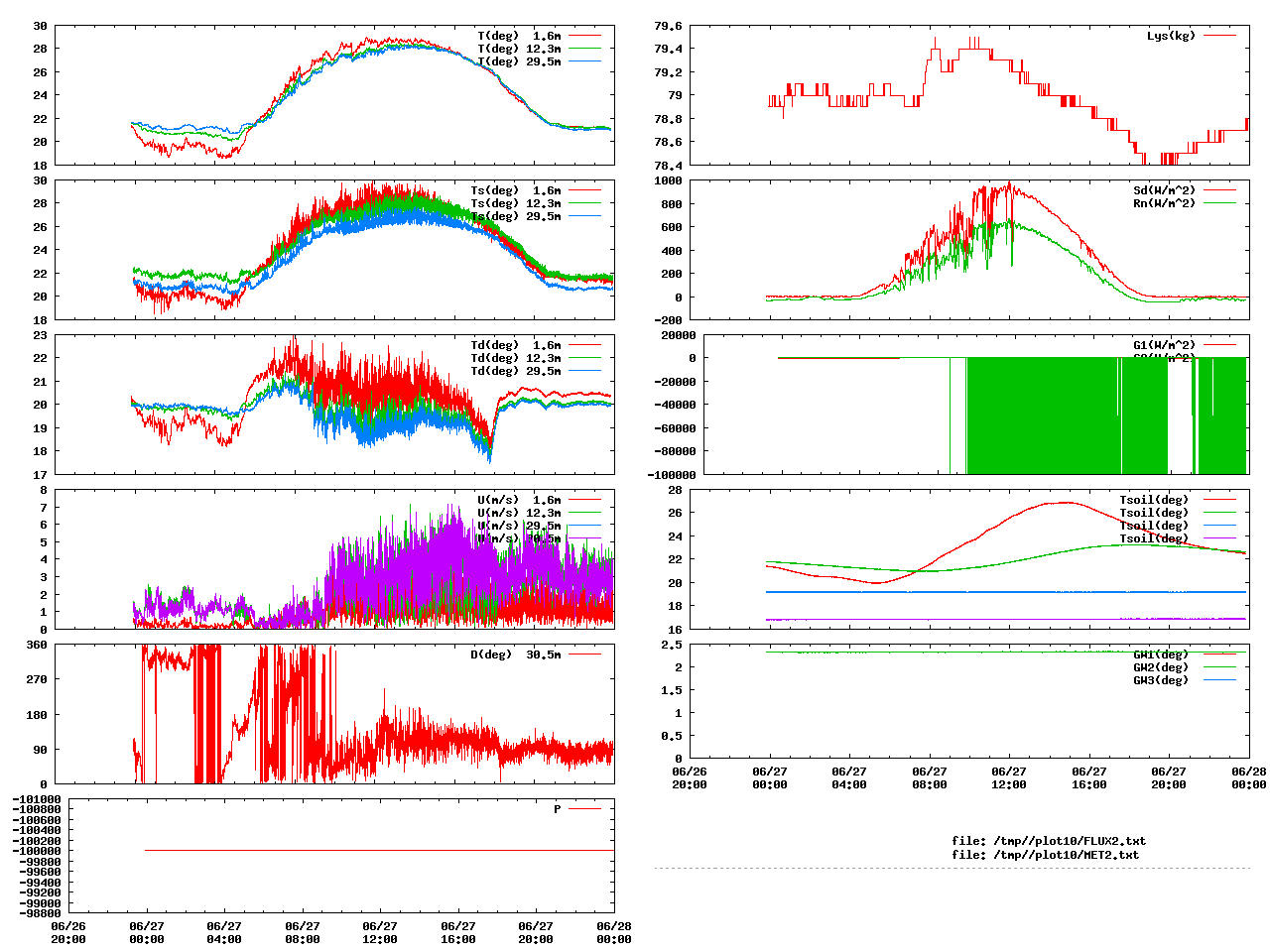Click the 'U(m/s) 1.6m' legend label

pos(519,500)
